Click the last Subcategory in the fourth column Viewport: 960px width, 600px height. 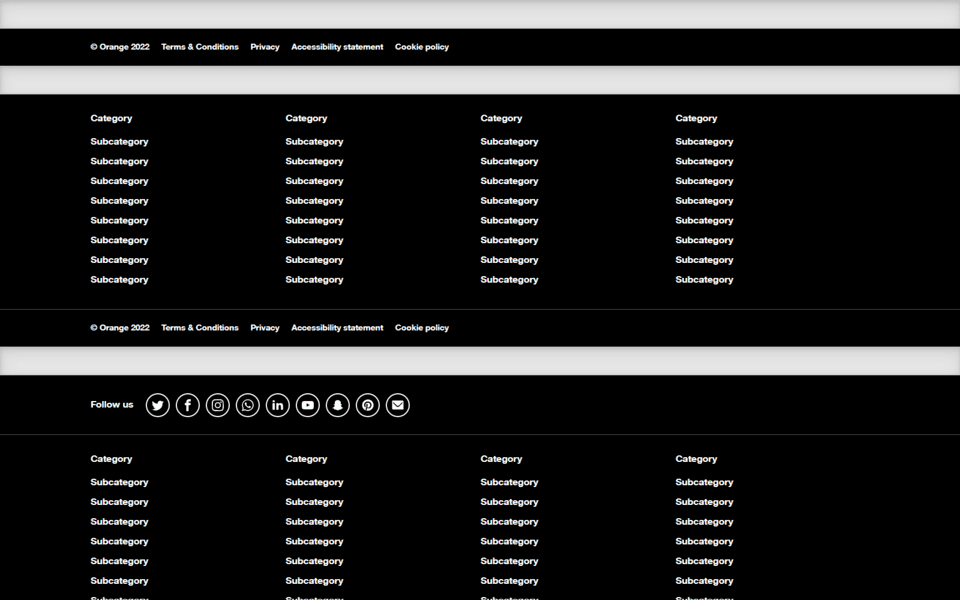coord(704,279)
